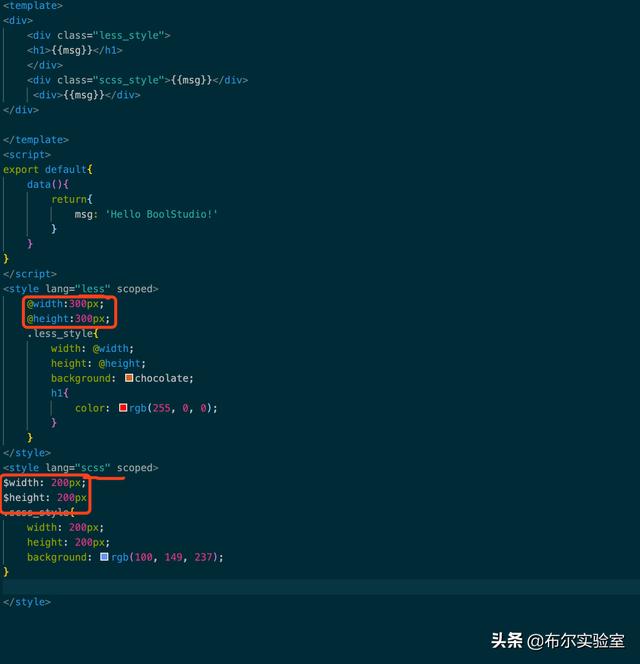Open the blue rgb(100, 149, 237) color swatch
Screen dimensions: 640x664
tap(104, 557)
